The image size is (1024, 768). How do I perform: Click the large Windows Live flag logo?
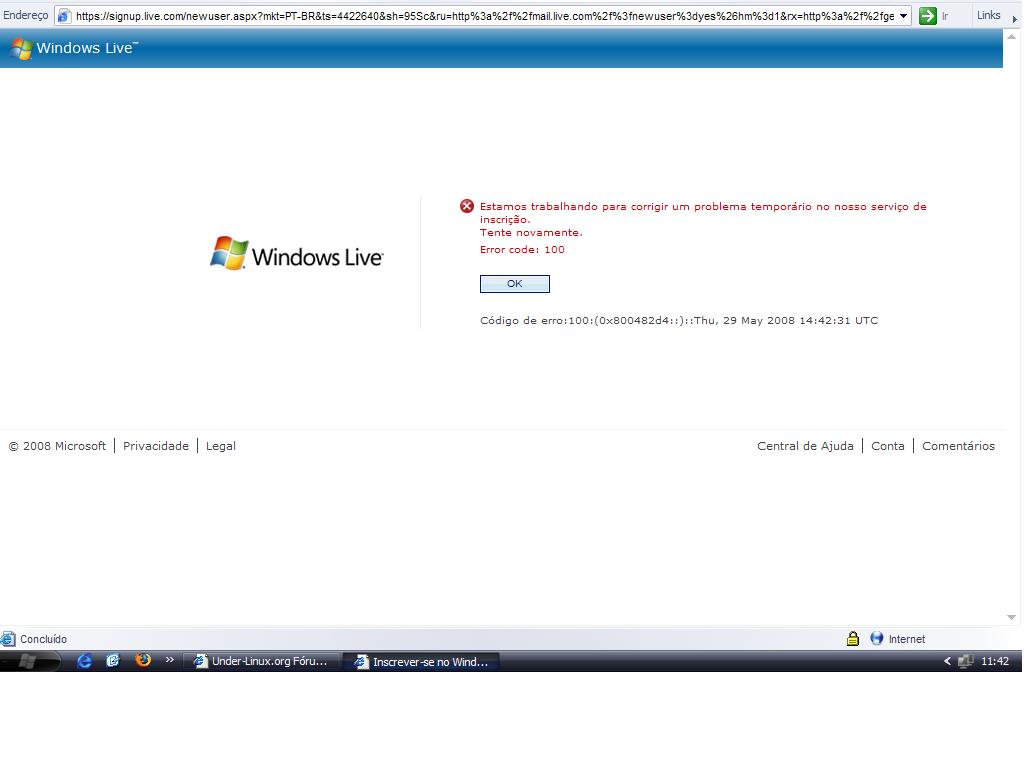click(296, 253)
